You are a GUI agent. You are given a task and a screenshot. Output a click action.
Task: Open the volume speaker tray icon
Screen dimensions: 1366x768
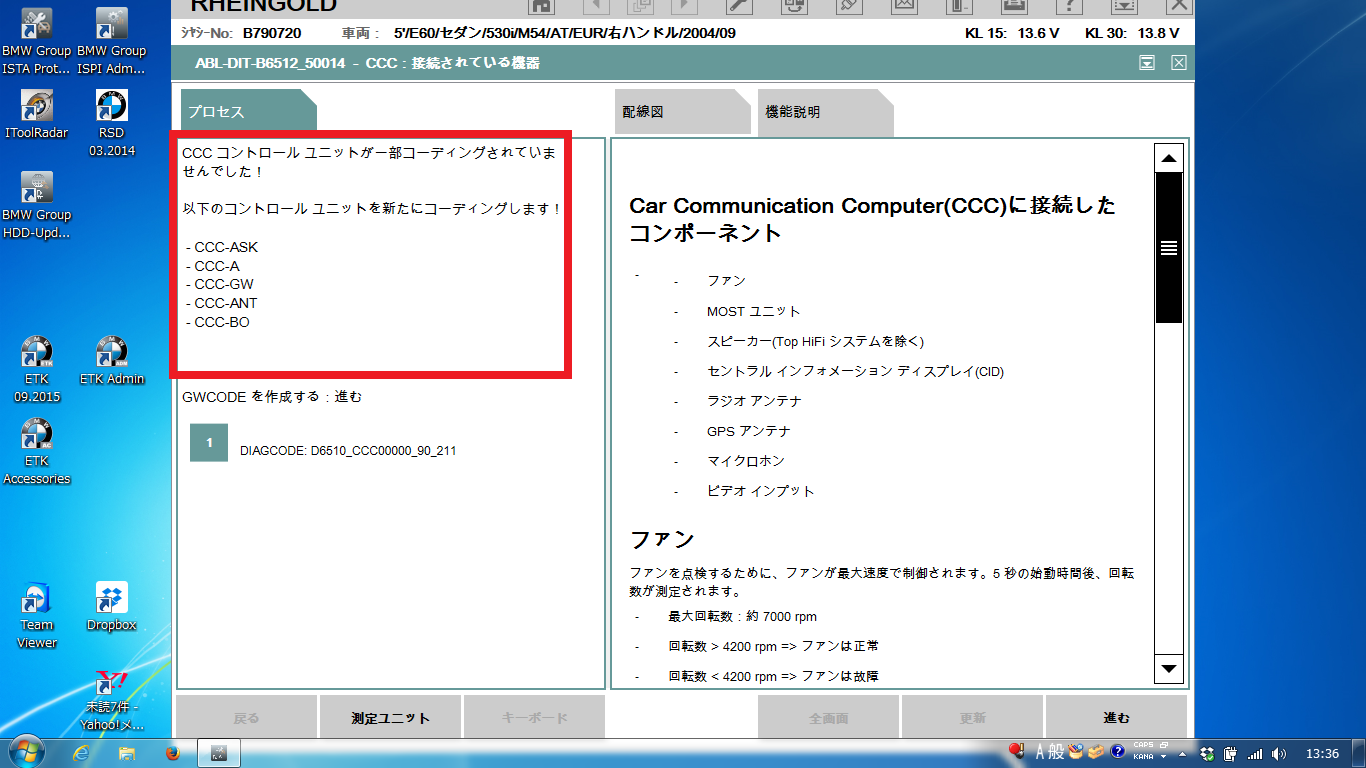pyautogui.click(x=1279, y=753)
